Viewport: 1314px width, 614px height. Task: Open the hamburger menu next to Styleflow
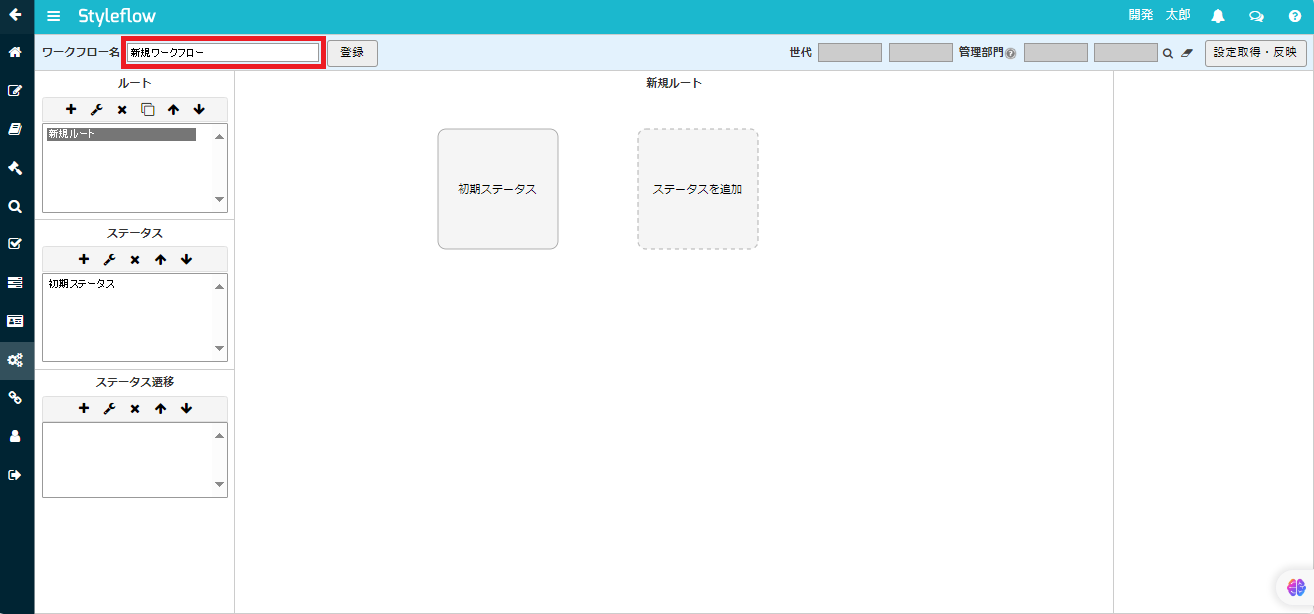coord(54,16)
